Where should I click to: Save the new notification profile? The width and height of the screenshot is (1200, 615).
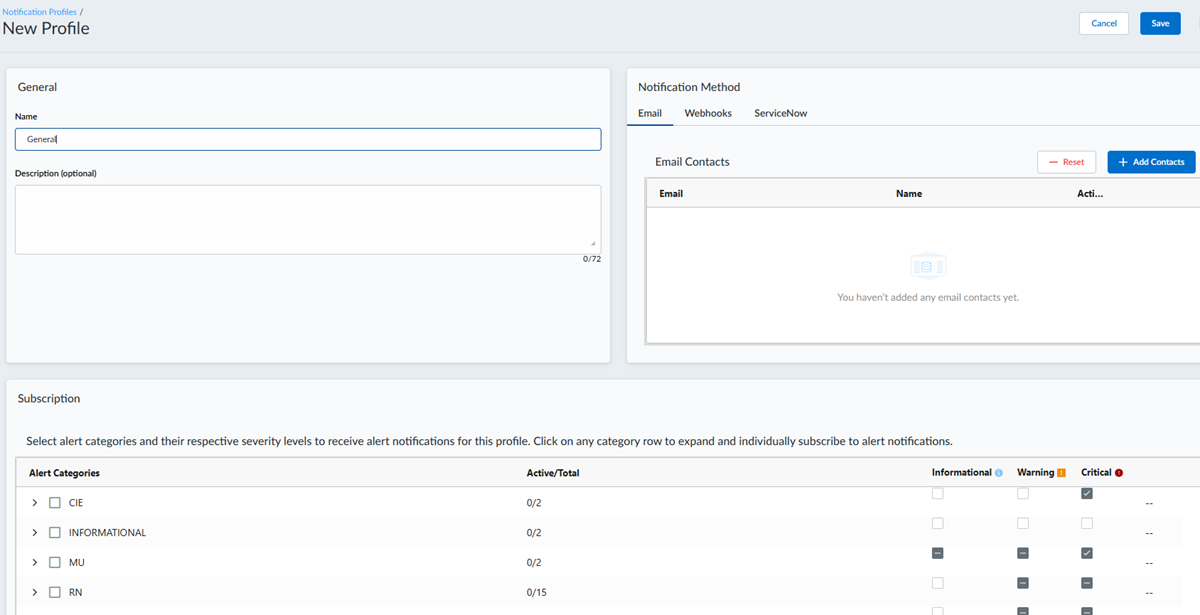[x=1160, y=23]
